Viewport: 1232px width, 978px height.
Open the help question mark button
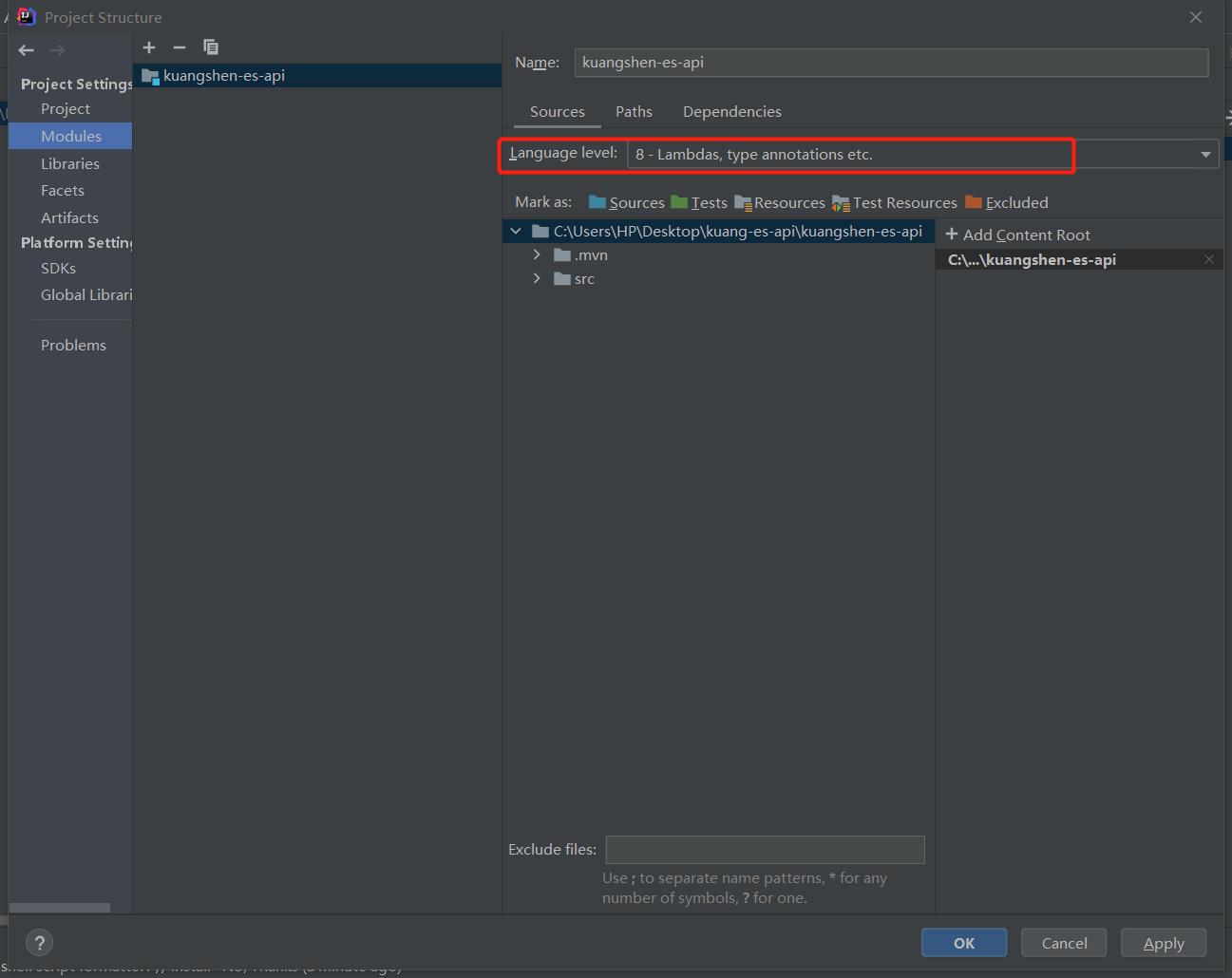point(39,943)
